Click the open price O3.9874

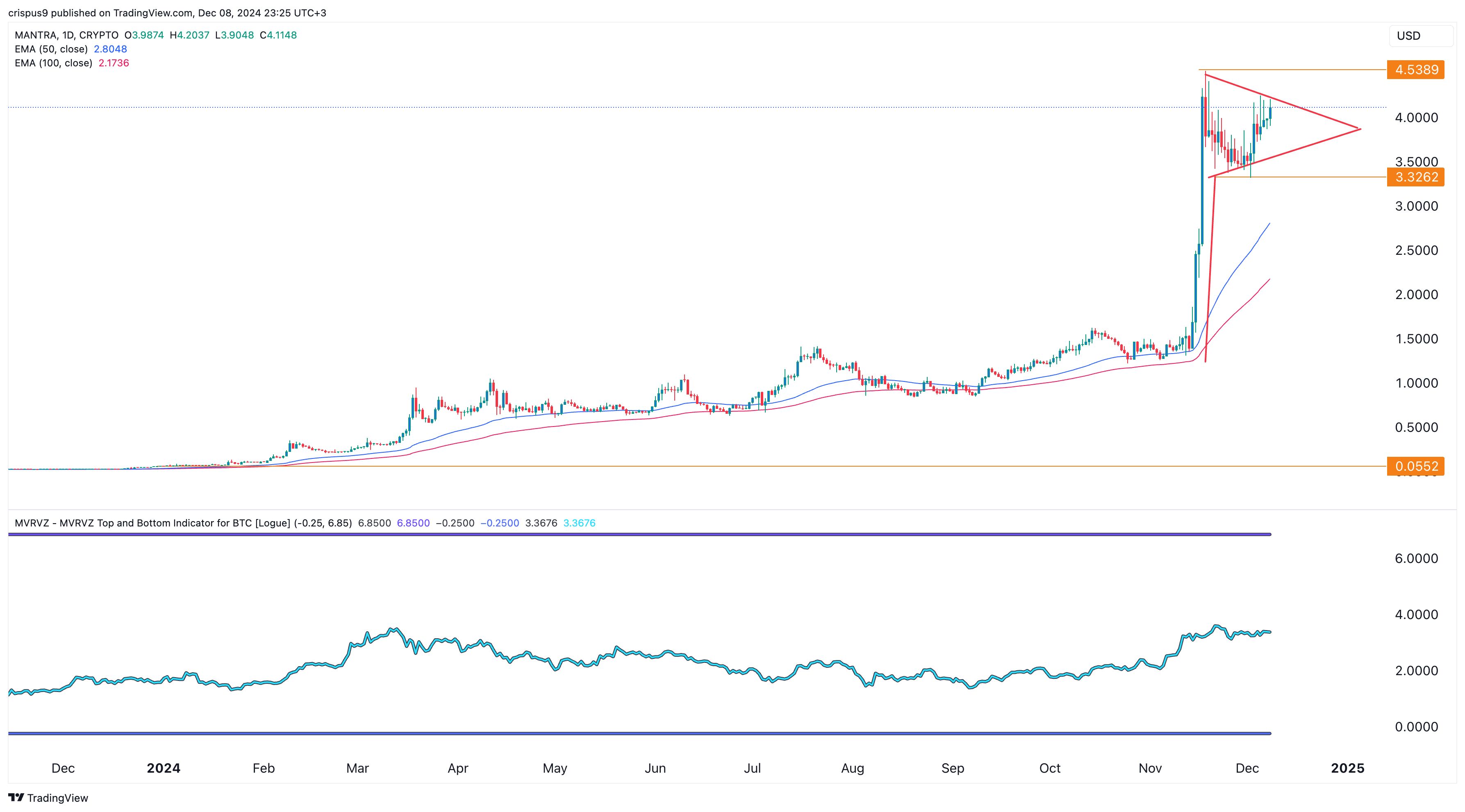tap(144, 35)
